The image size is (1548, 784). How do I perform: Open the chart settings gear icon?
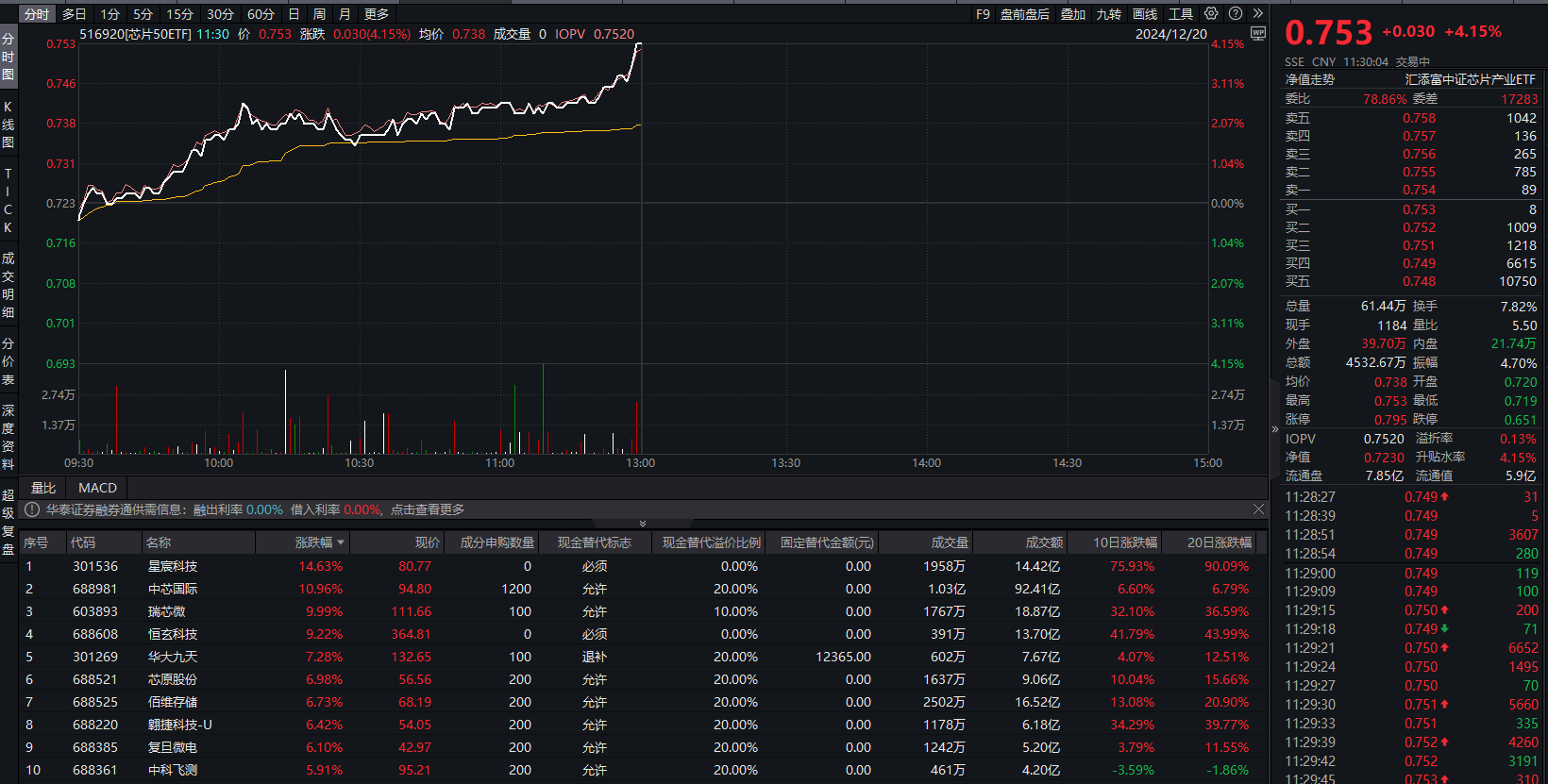(x=1211, y=14)
